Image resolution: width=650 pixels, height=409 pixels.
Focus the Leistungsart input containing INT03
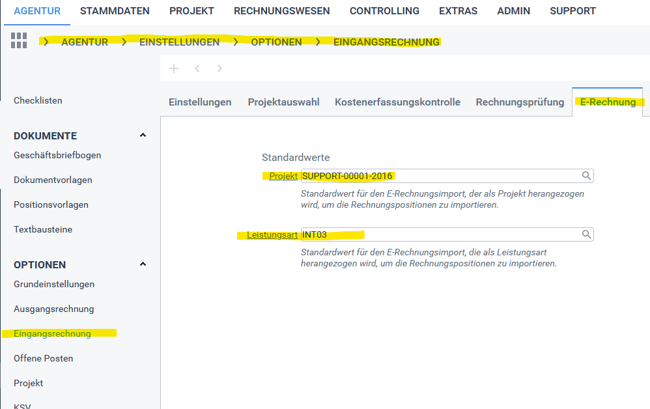pos(440,235)
